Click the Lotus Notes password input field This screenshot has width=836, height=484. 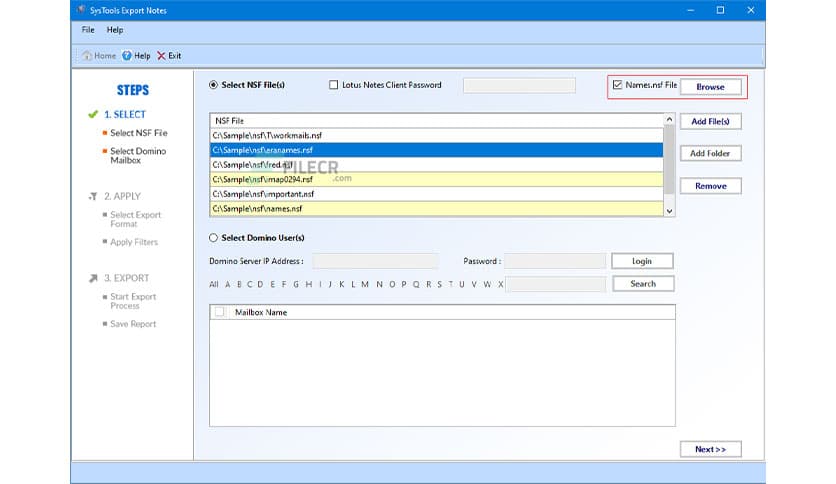519,85
